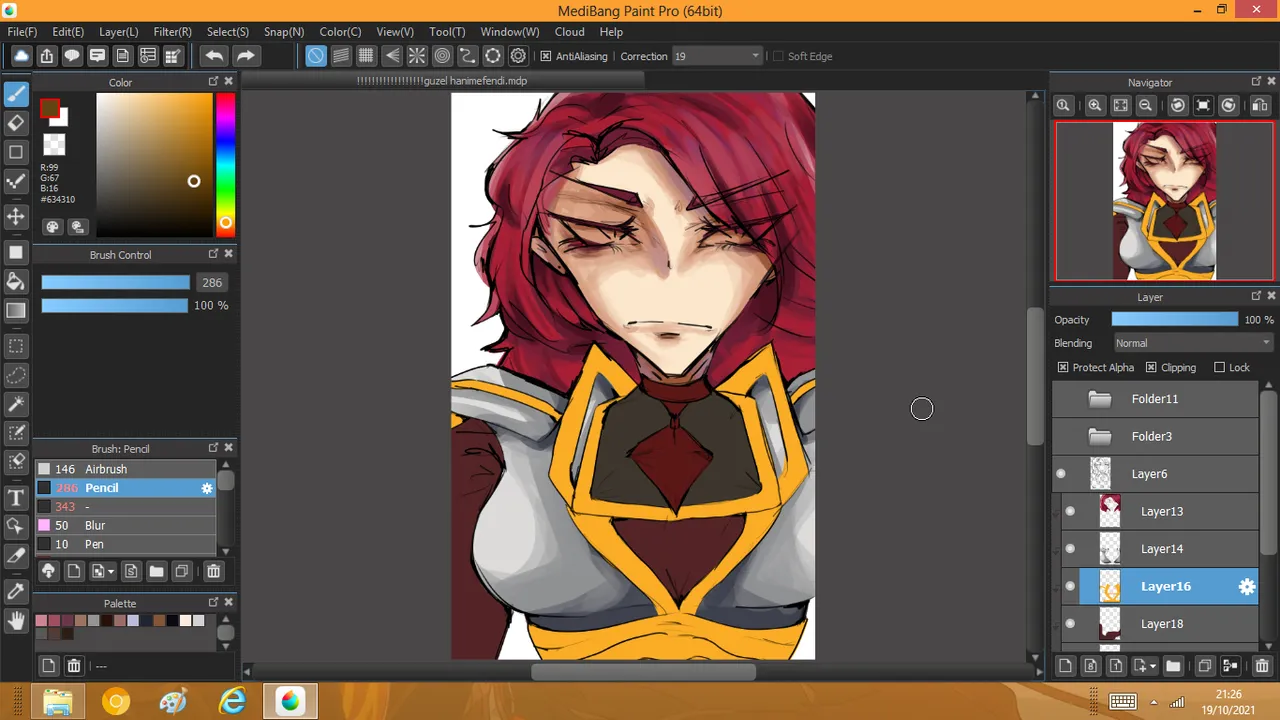
Task: Hide Layer18 visibility
Action: point(1070,624)
